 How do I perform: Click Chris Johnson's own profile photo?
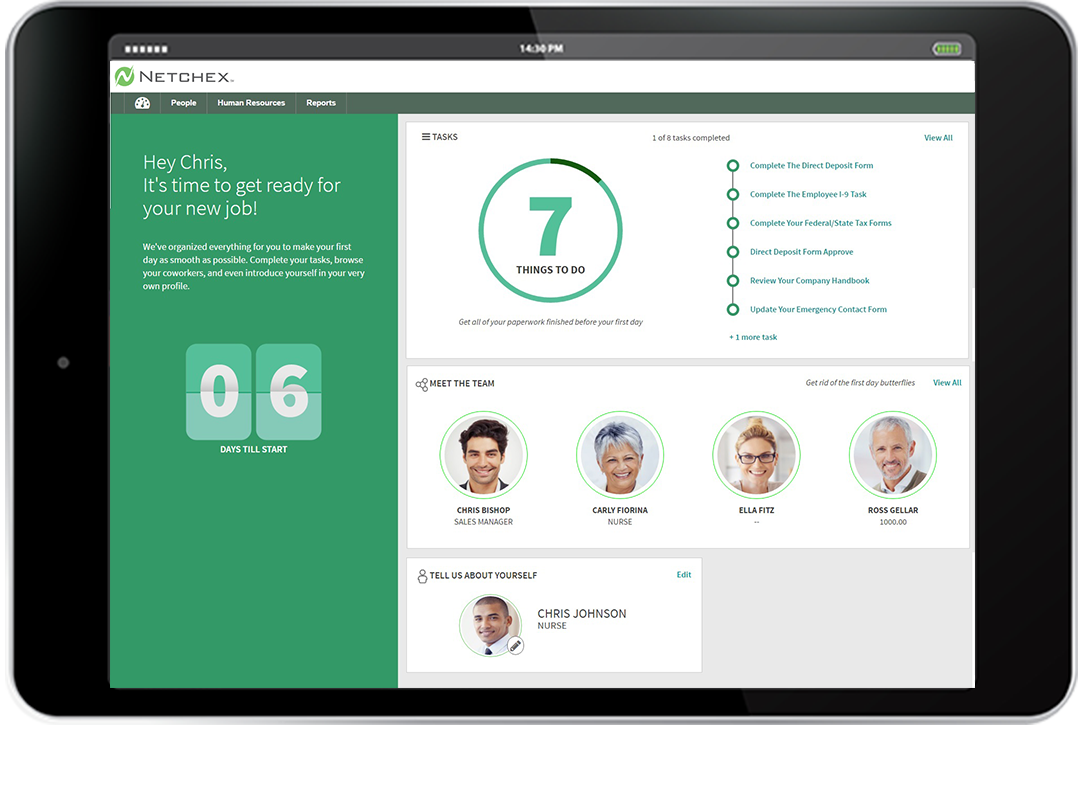pyautogui.click(x=490, y=625)
